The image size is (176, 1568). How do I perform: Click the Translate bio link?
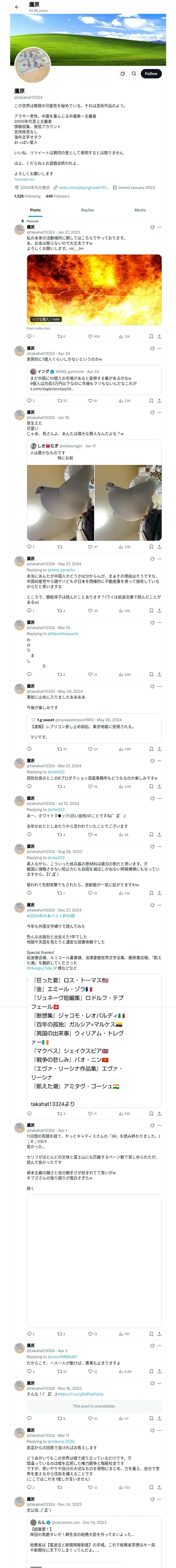point(24,180)
